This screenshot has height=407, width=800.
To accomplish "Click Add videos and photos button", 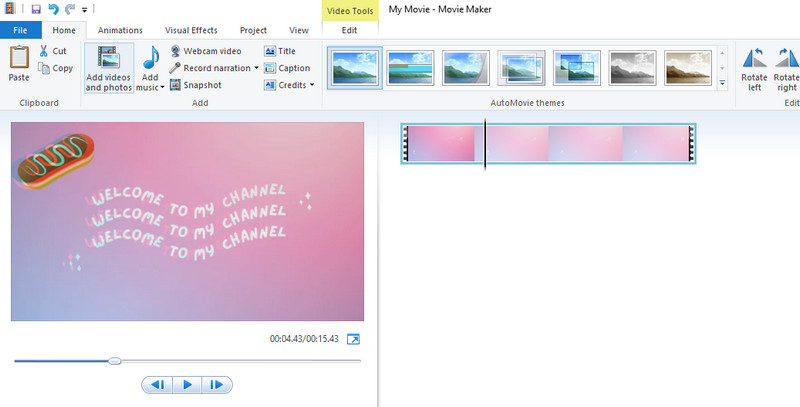I will (x=109, y=68).
